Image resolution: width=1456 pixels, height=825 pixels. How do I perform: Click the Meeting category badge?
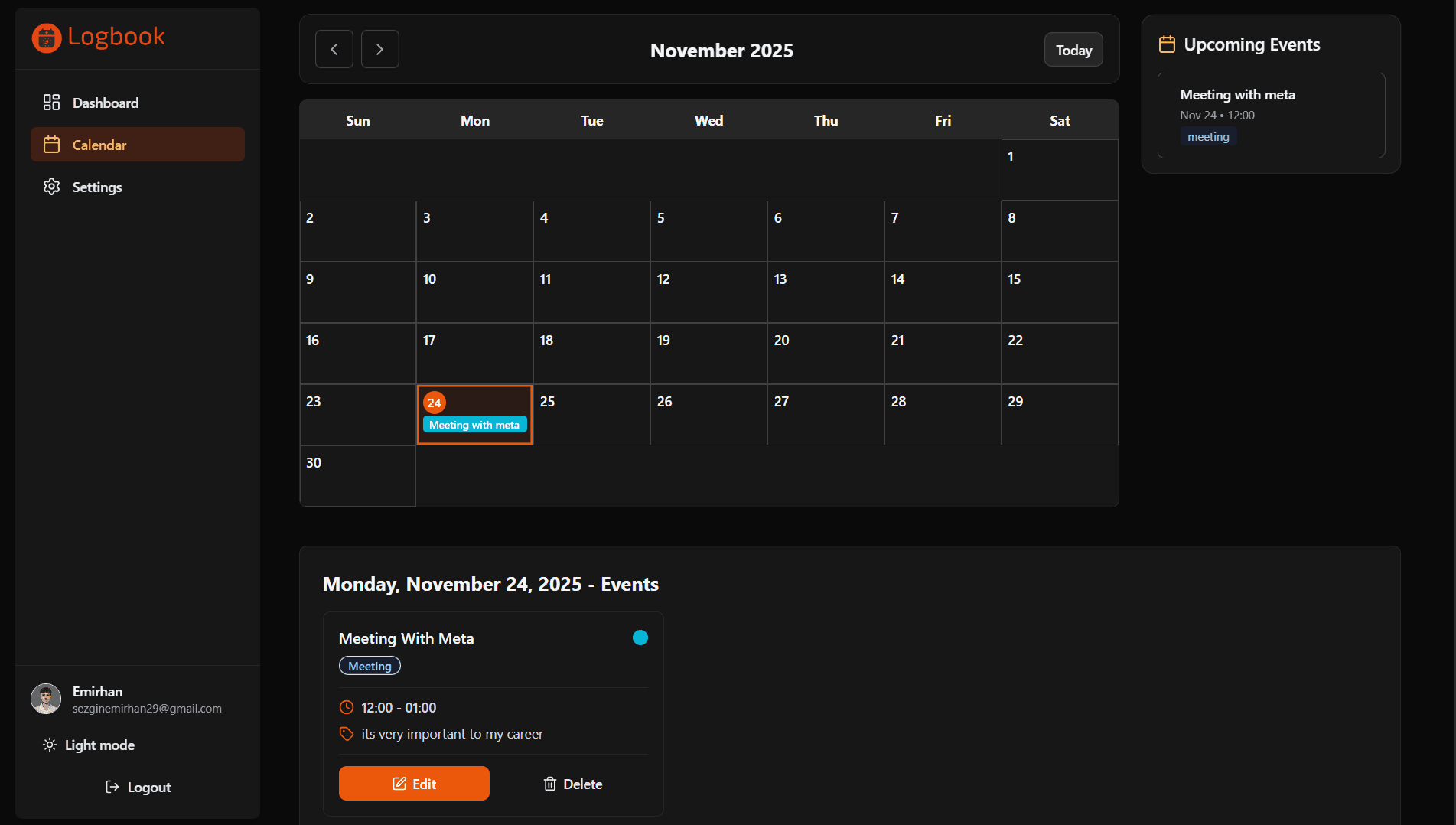point(370,666)
